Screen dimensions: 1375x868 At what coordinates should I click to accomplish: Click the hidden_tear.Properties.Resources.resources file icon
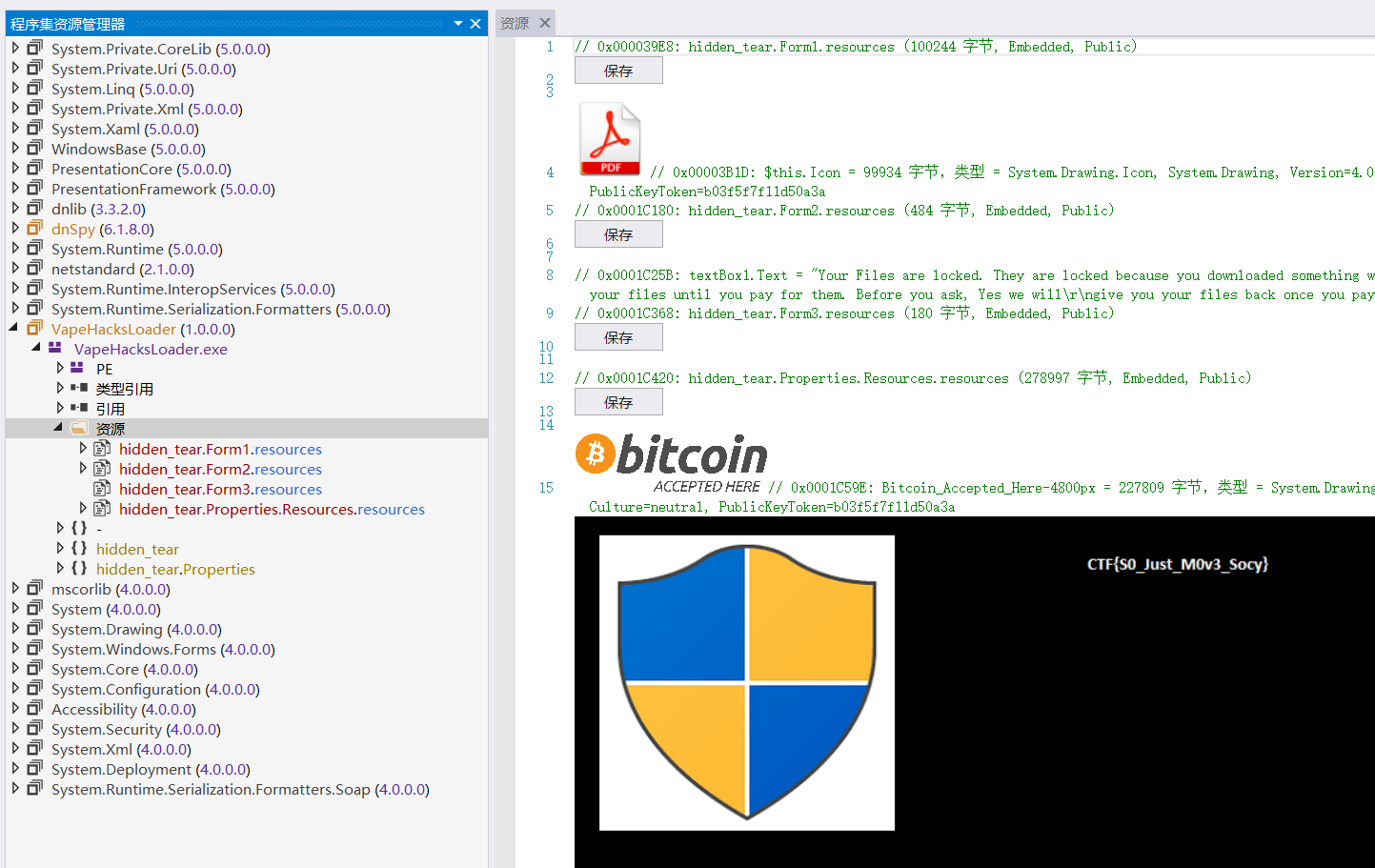102,508
